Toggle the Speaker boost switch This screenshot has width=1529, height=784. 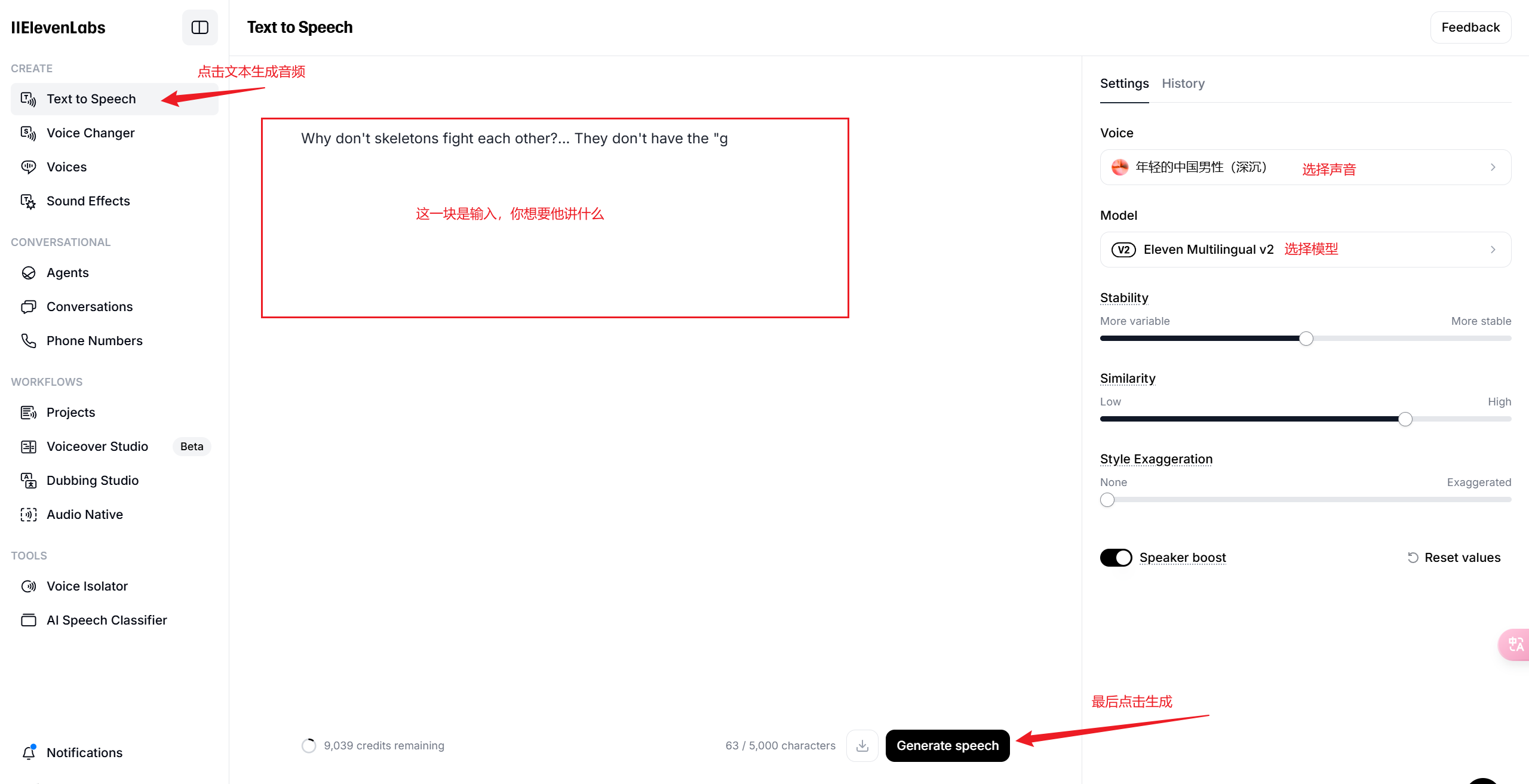[1116, 558]
